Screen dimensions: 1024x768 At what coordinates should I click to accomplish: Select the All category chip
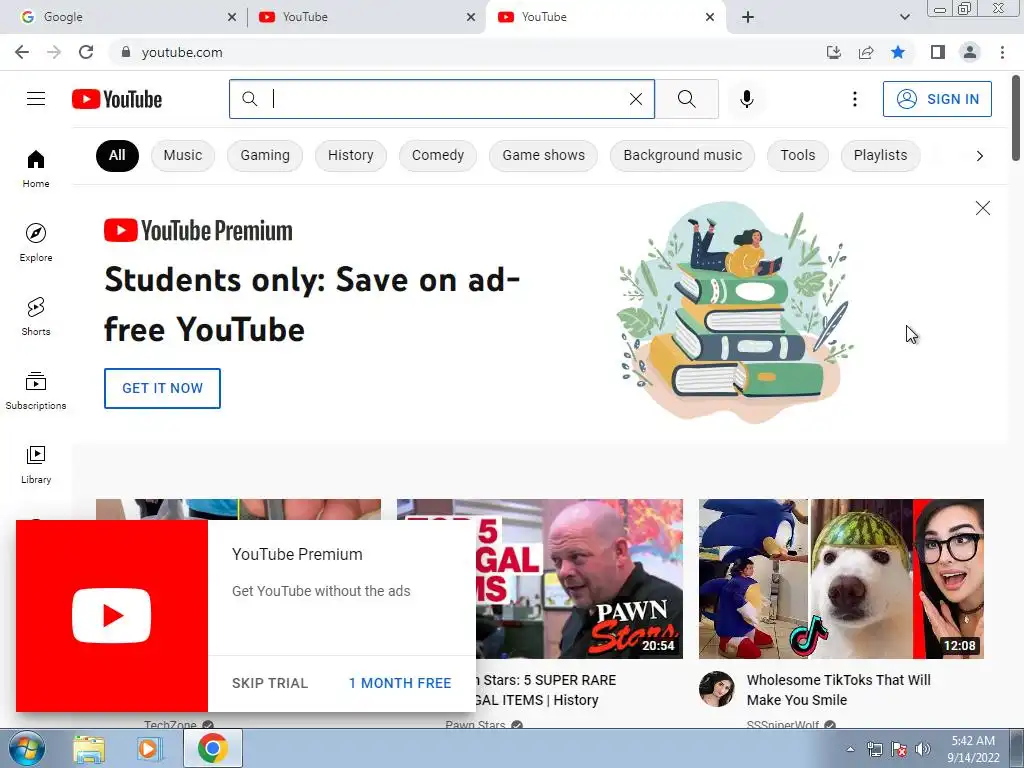pos(117,155)
